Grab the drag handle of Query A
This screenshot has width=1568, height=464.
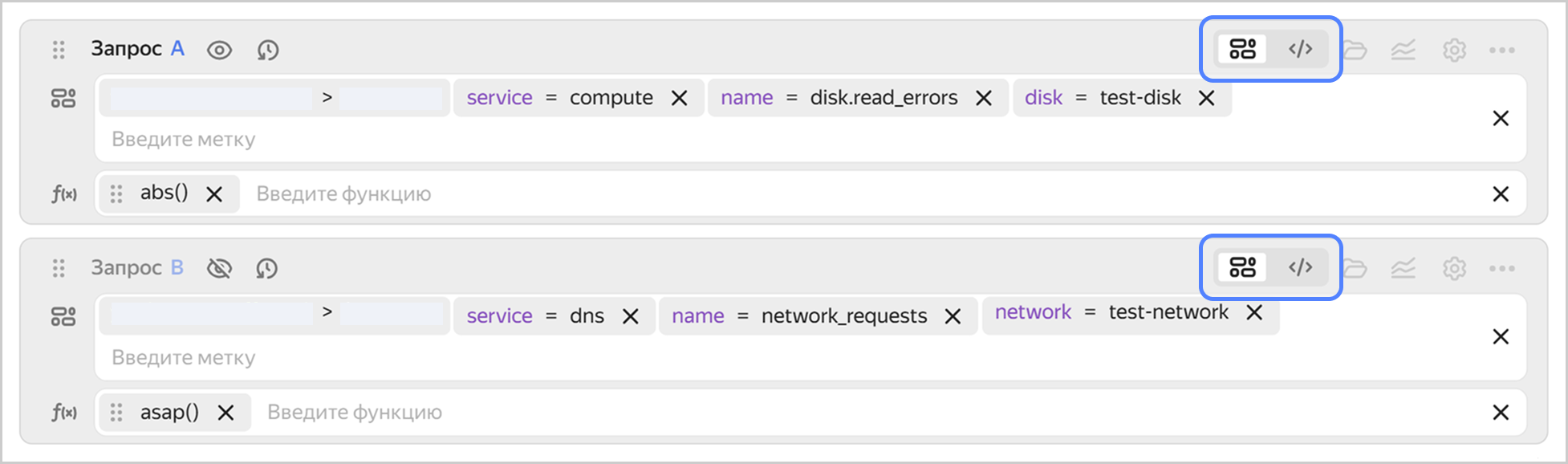tap(59, 50)
